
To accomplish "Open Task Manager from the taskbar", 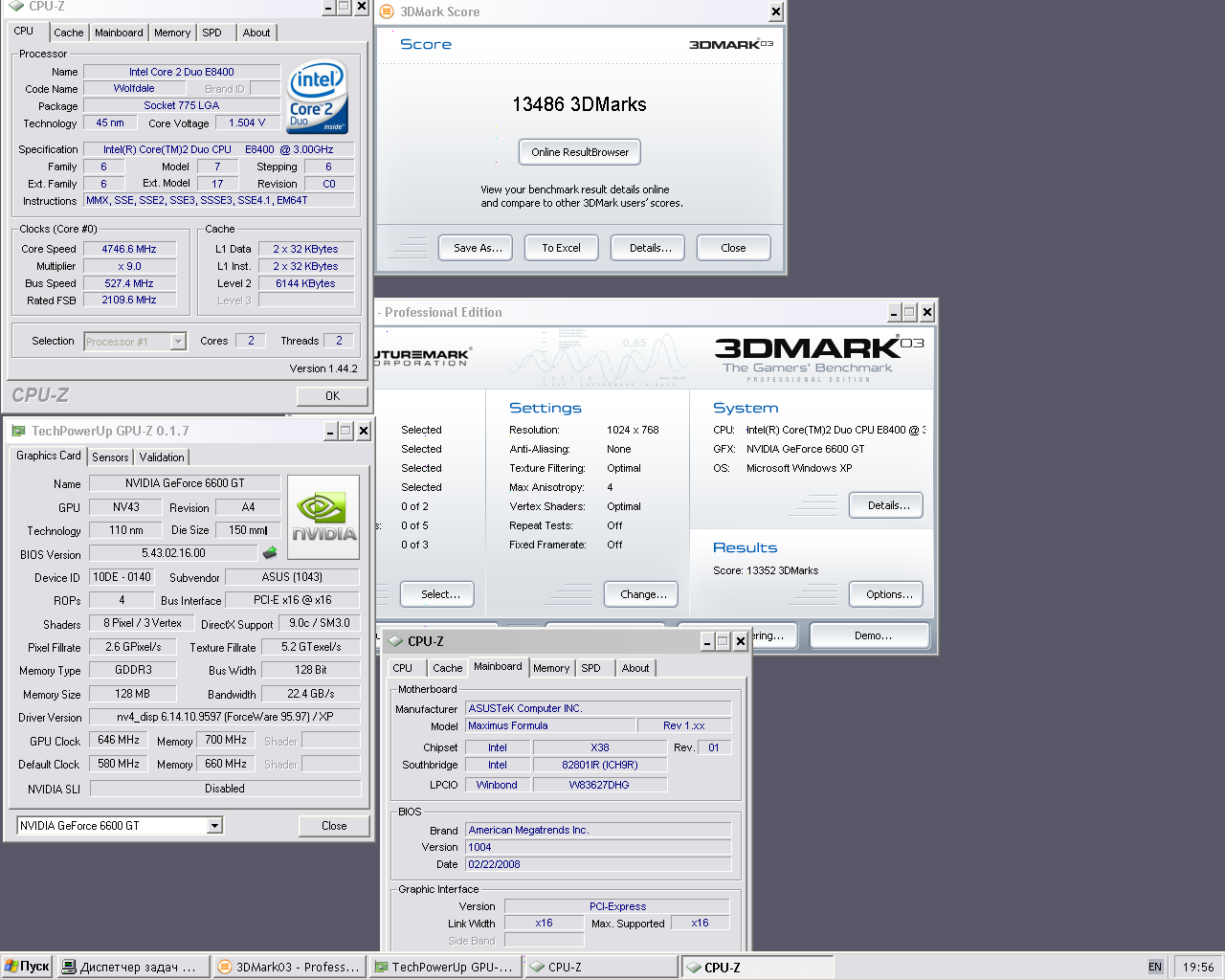I will click(x=133, y=967).
